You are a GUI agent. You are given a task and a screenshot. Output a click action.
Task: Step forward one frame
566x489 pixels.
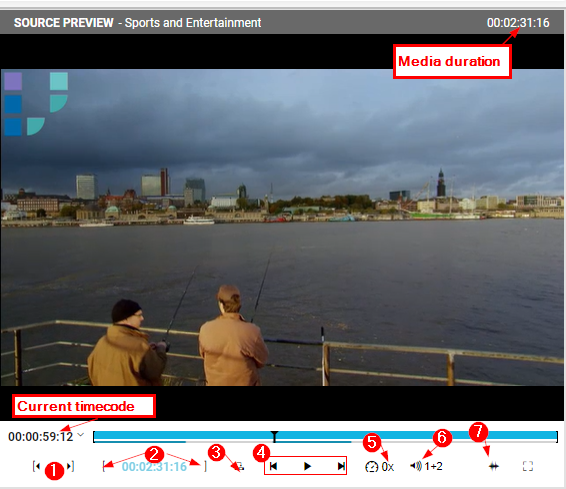coord(341,466)
